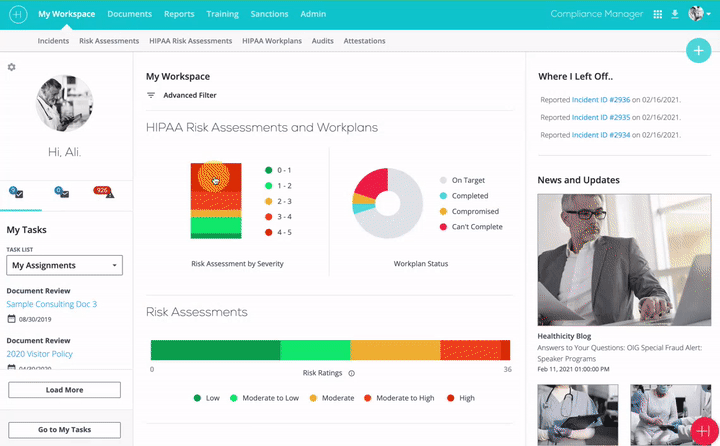Open the settings gear in the profile panel
The image size is (720, 446).
tap(12, 67)
